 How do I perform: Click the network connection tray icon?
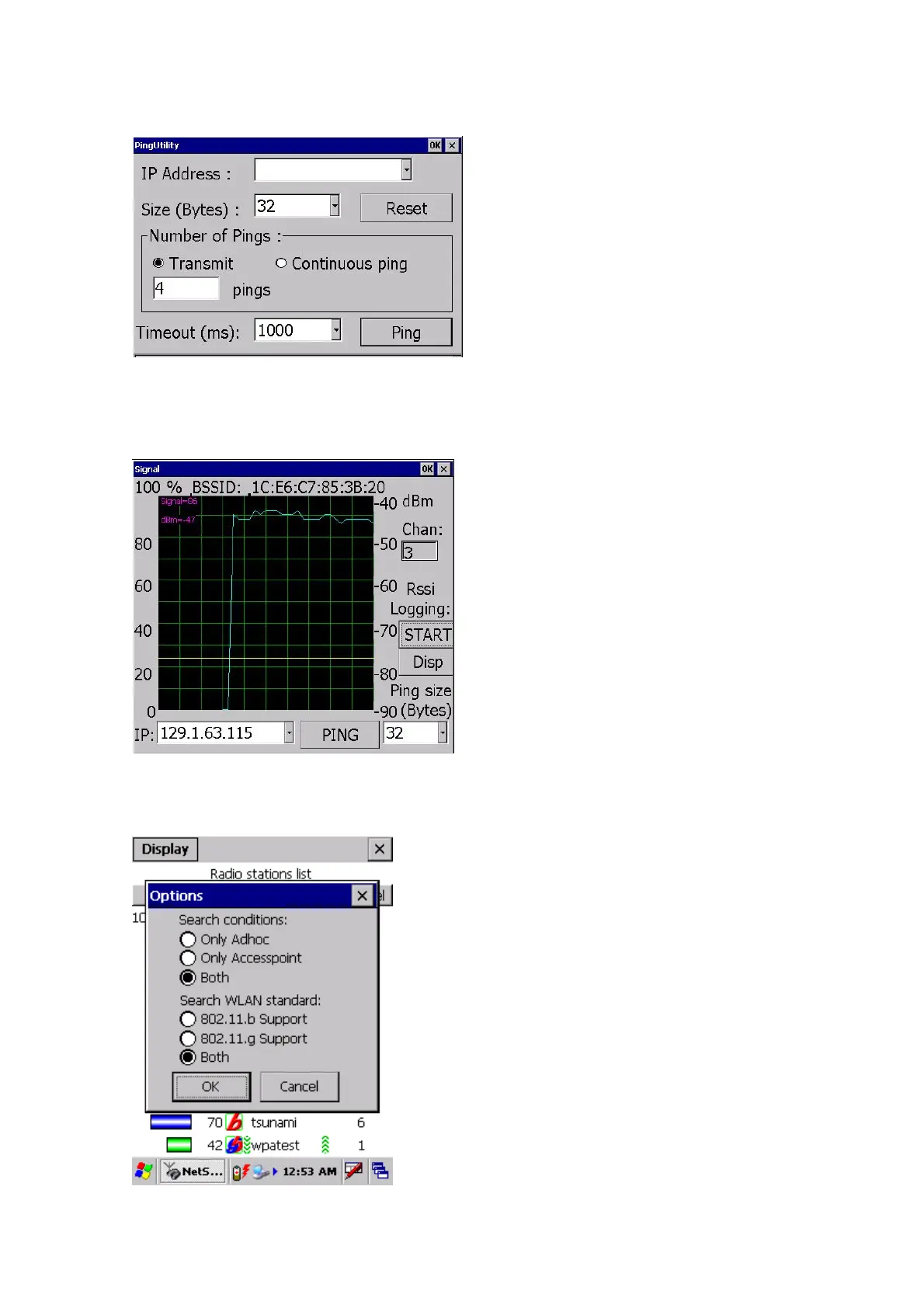coord(261,1171)
